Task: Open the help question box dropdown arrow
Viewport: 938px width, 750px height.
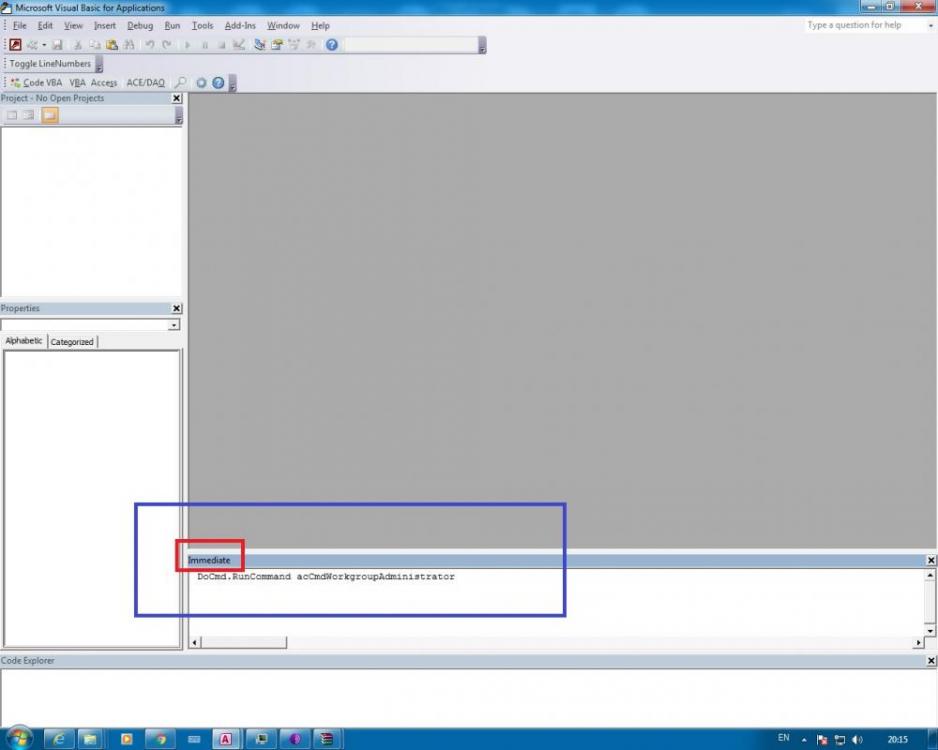Action: pos(930,26)
